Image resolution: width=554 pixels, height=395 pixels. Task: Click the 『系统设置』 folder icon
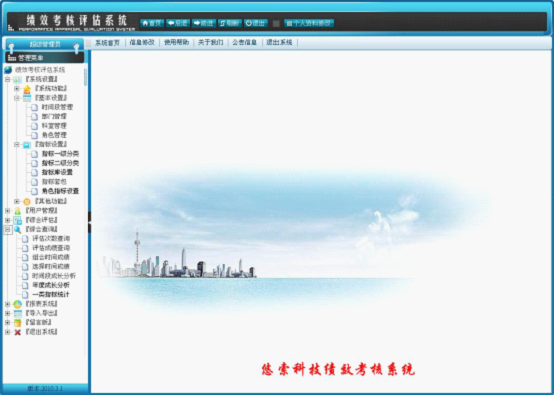(x=17, y=79)
